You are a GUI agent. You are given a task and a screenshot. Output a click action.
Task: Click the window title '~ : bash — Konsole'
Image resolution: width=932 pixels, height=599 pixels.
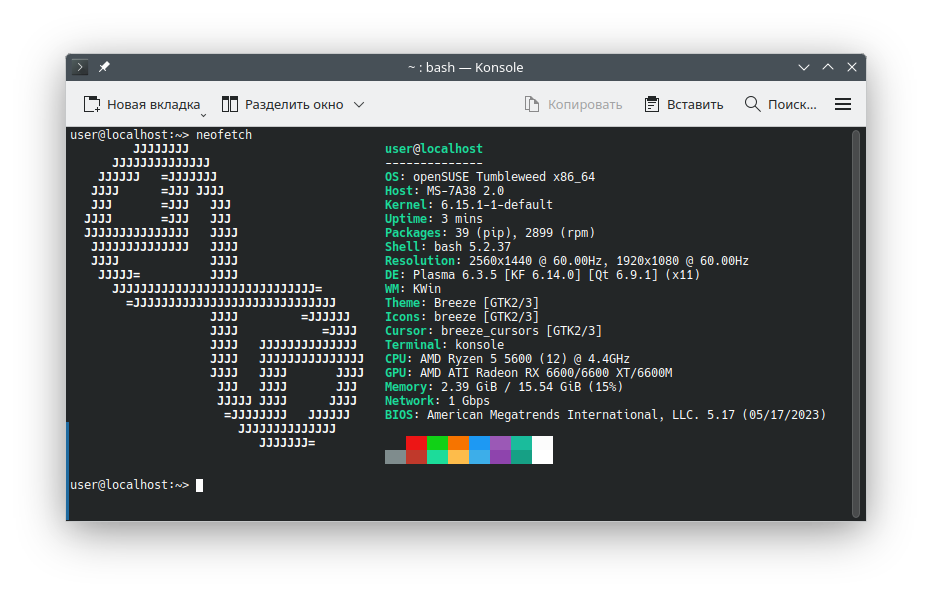click(x=465, y=67)
